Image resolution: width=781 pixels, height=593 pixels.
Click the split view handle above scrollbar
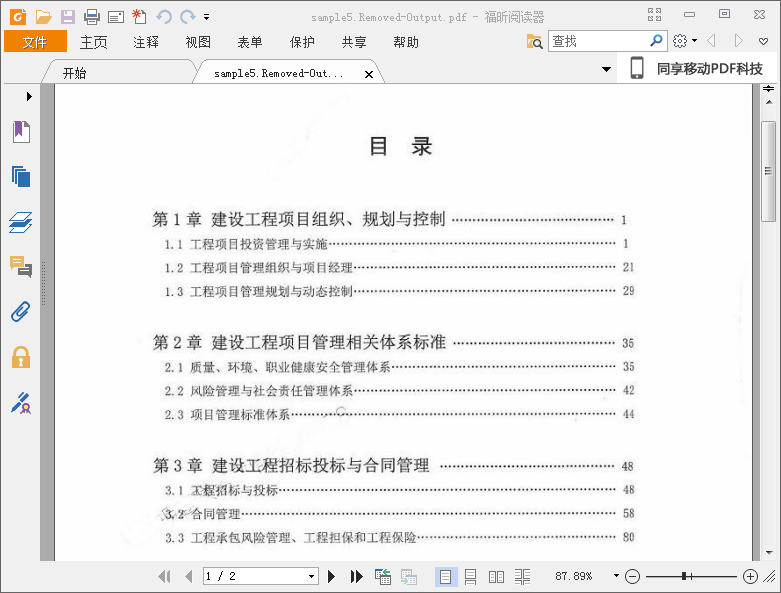[x=769, y=89]
